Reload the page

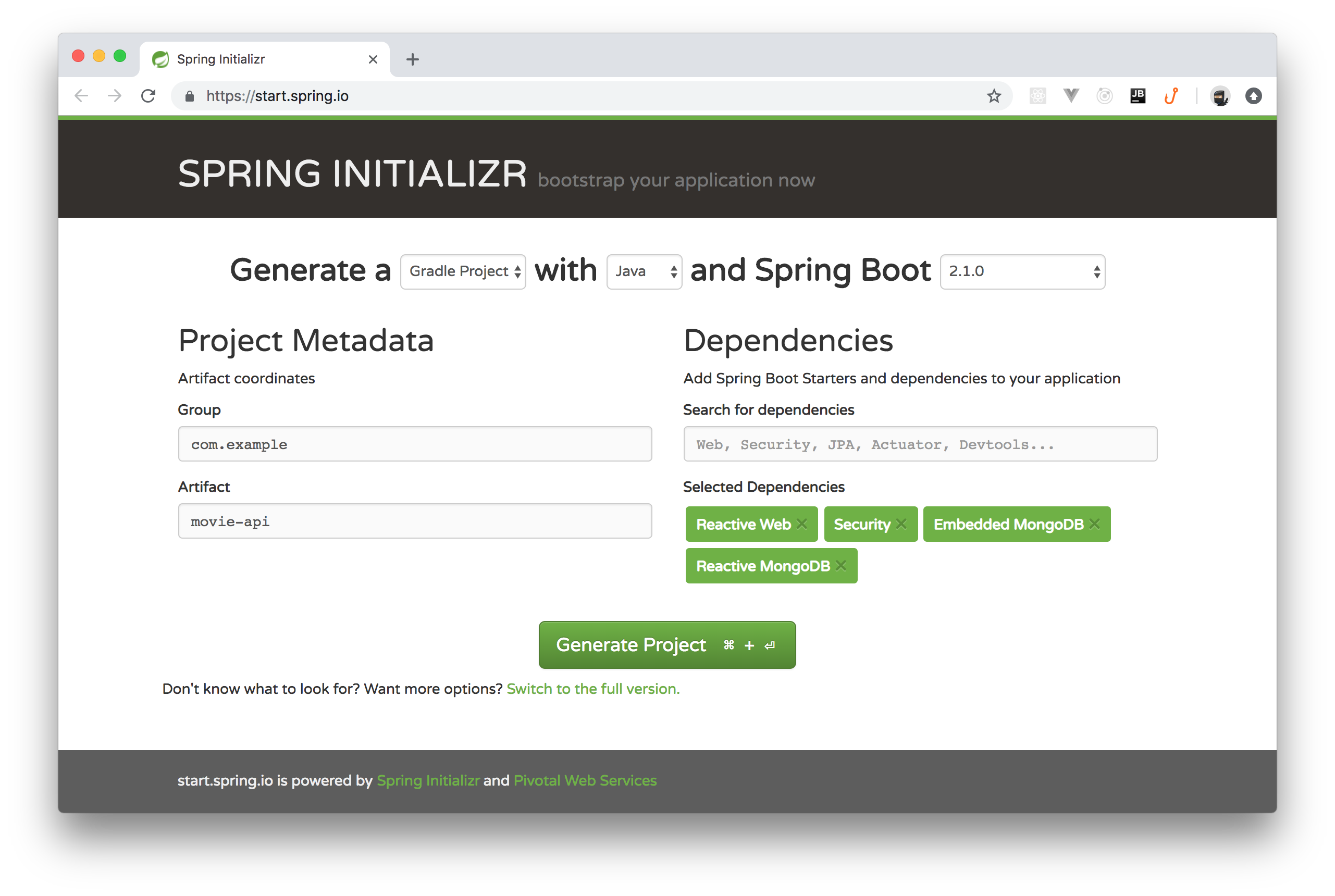tap(149, 96)
